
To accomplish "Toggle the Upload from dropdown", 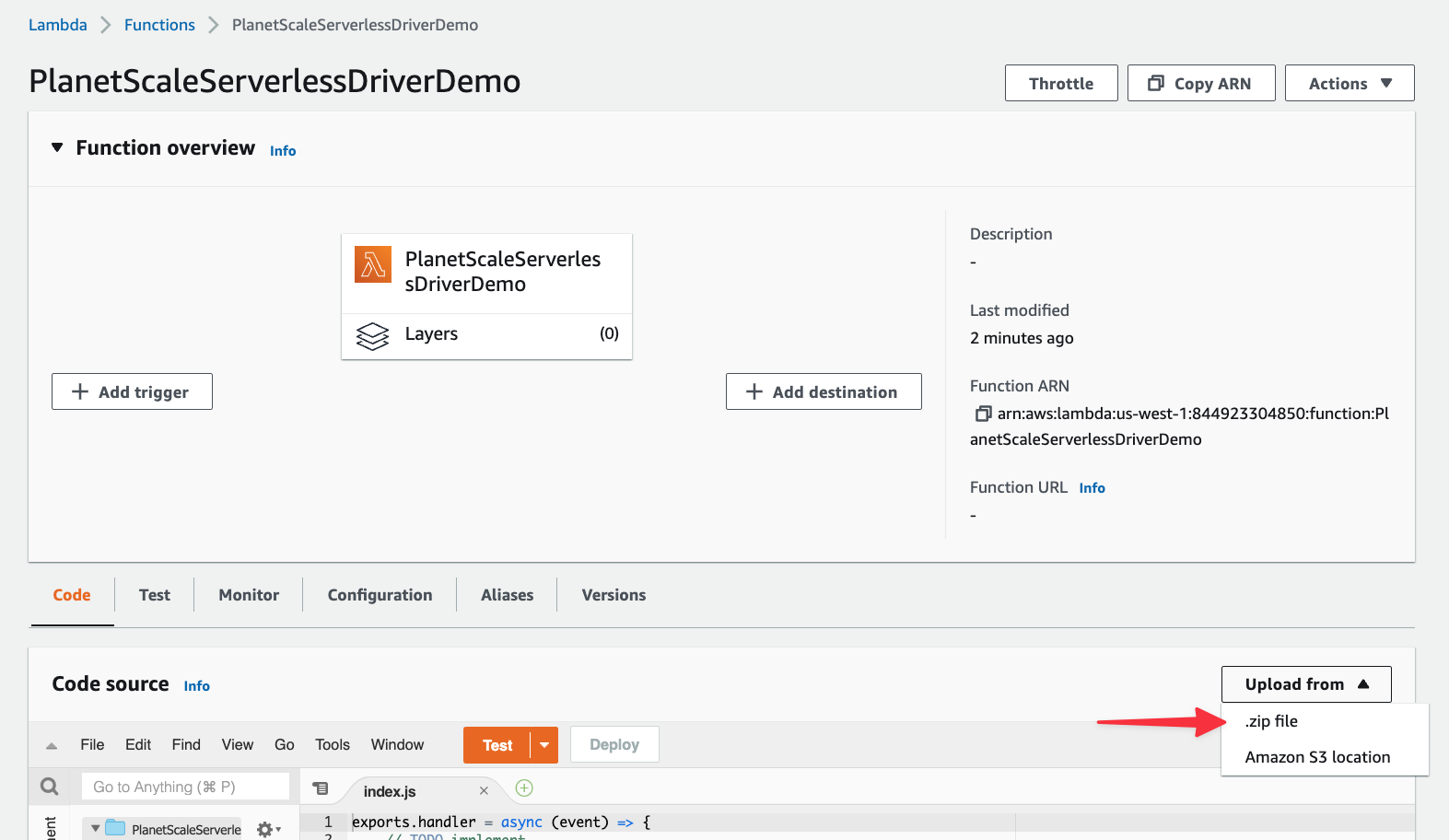I will (1306, 684).
